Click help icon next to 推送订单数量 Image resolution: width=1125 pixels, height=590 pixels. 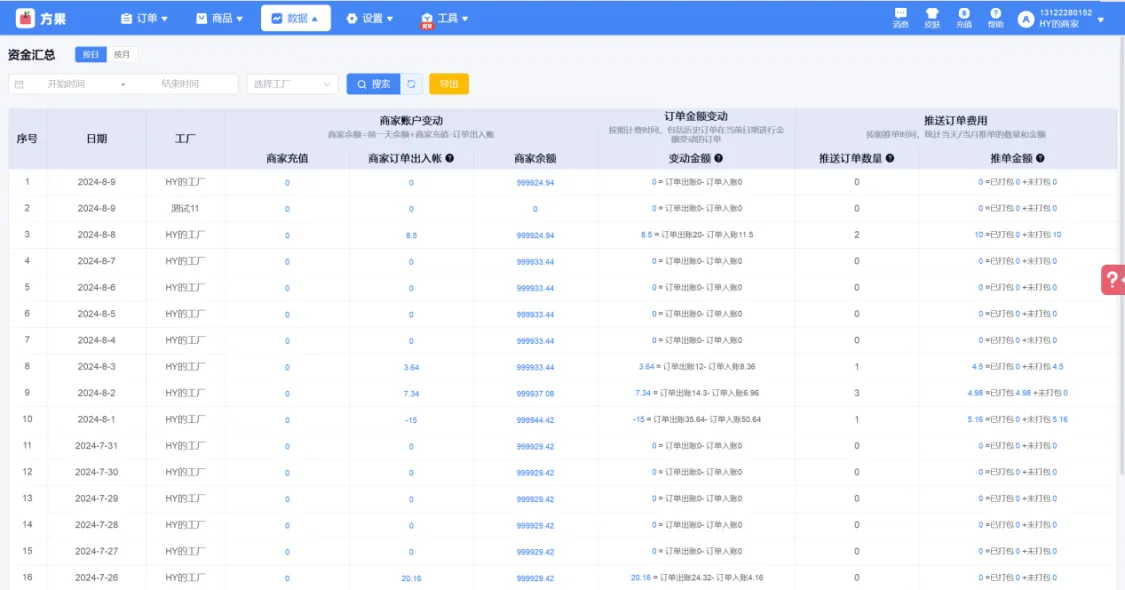click(890, 158)
